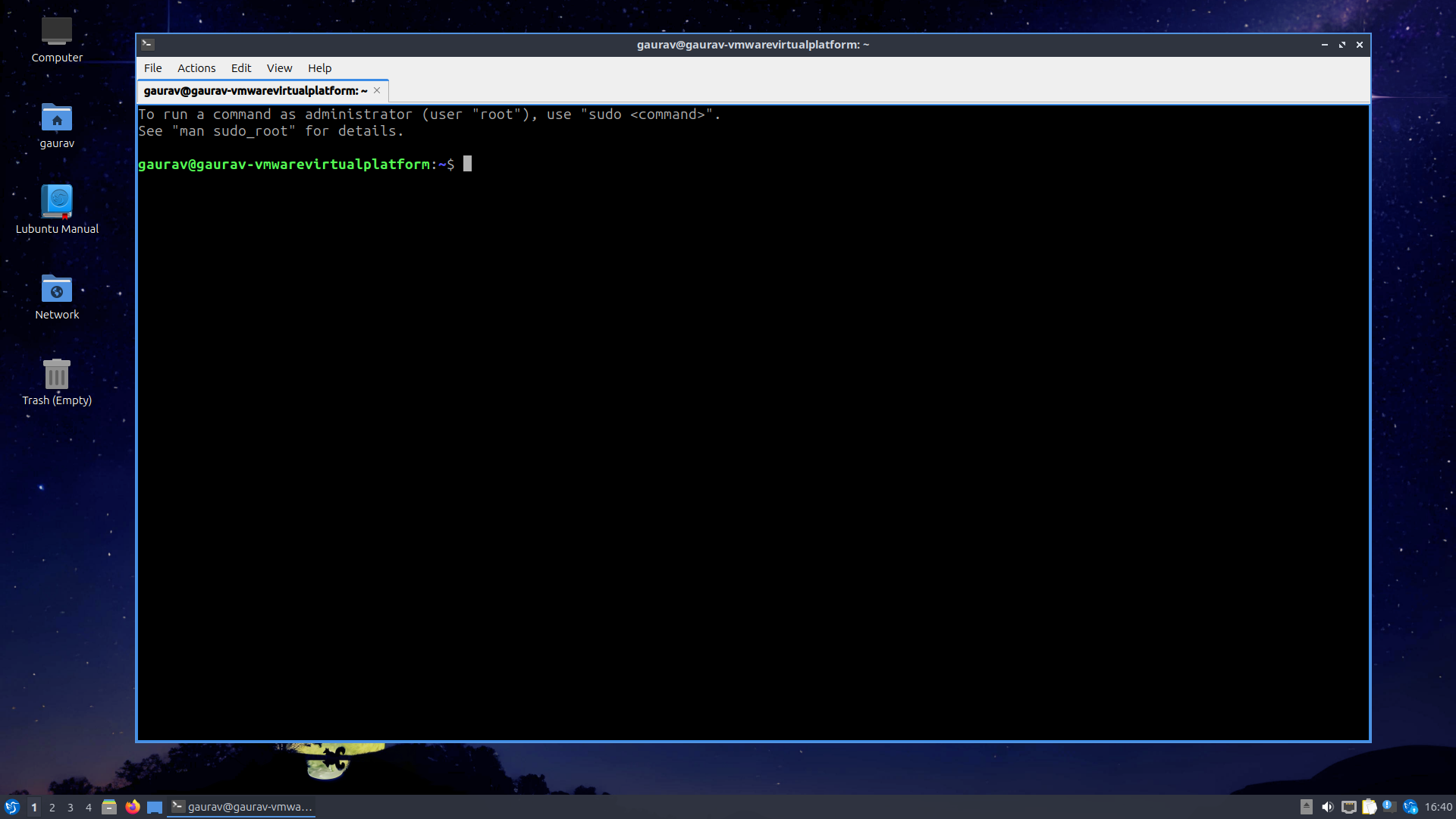Image resolution: width=1456 pixels, height=819 pixels.
Task: Open the Help menu
Action: [319, 68]
